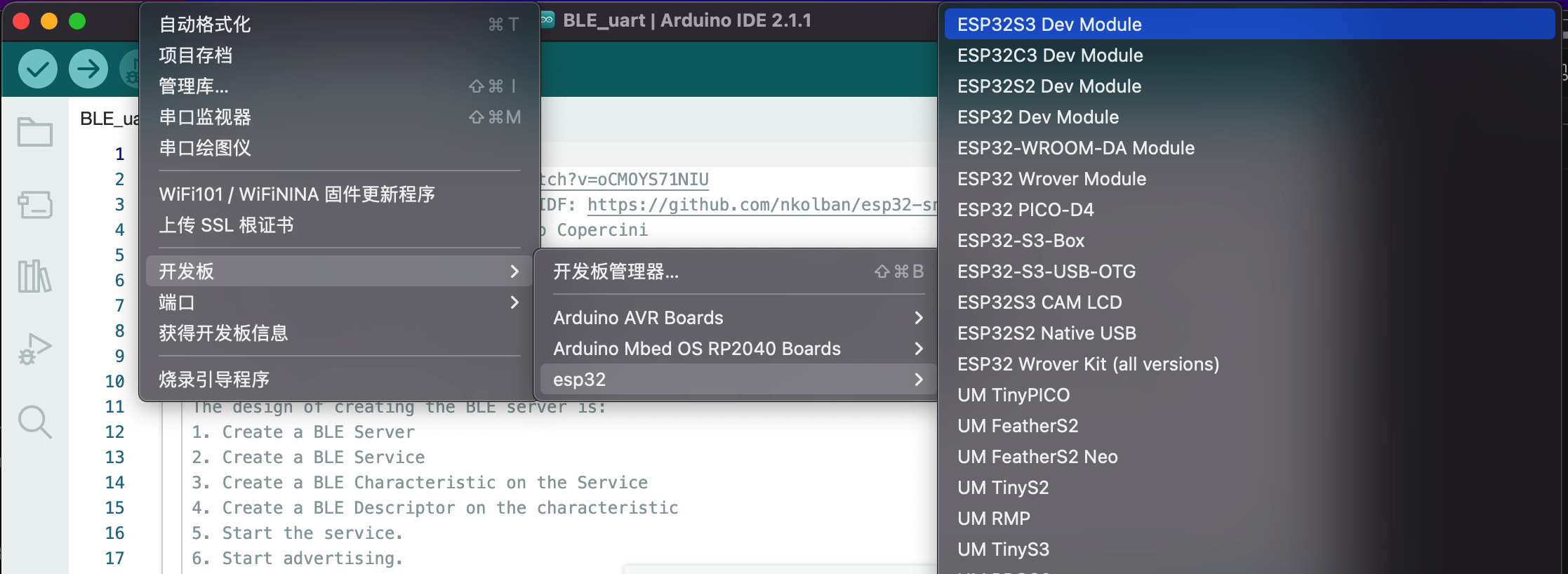Expand the 开发板 submenu
This screenshot has height=574, width=1568.
pos(340,272)
